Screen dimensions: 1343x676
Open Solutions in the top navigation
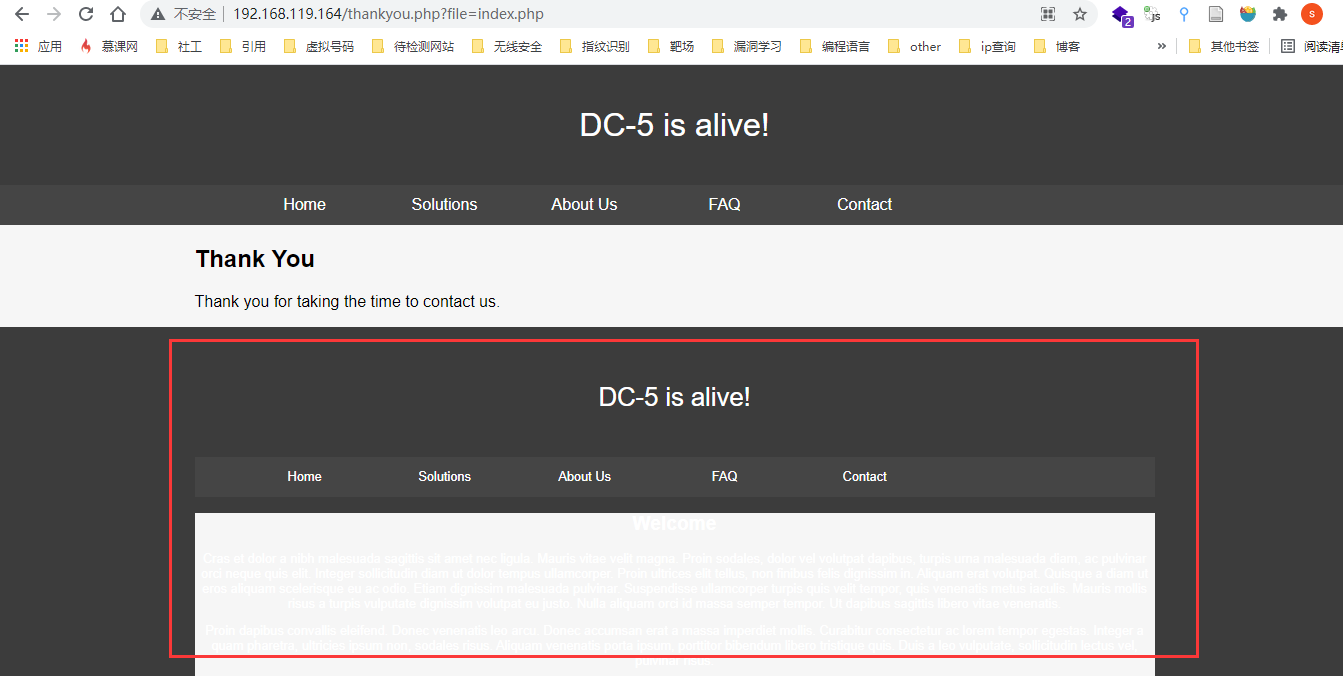[x=444, y=204]
